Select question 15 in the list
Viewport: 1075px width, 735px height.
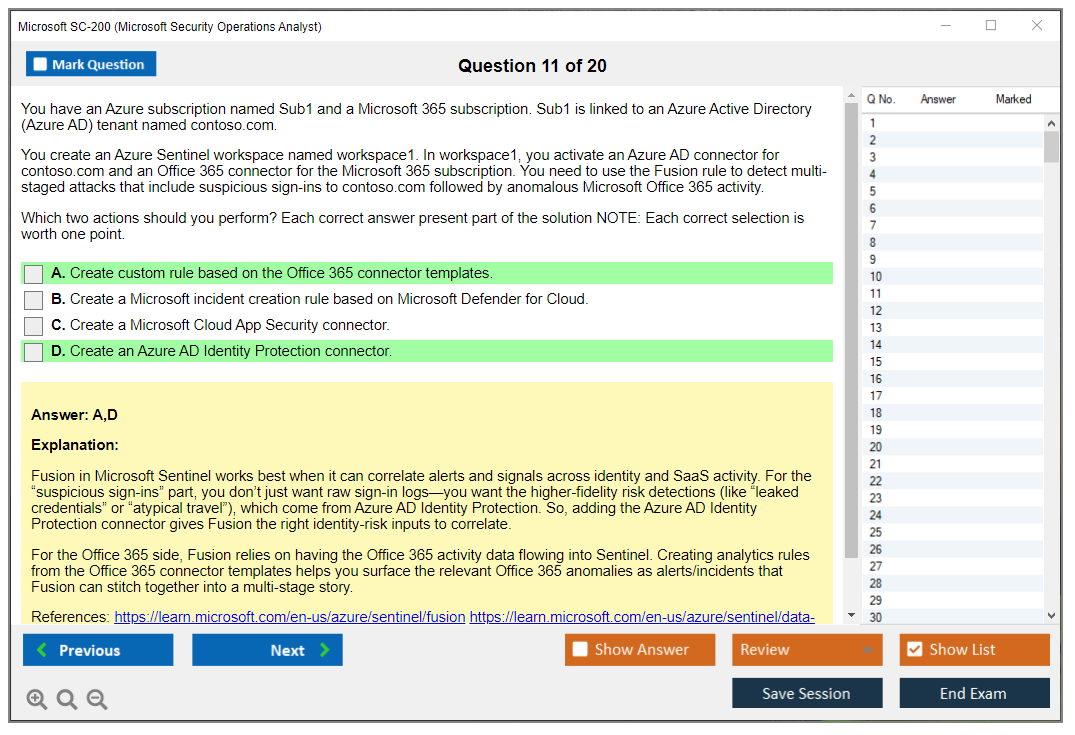coord(876,362)
